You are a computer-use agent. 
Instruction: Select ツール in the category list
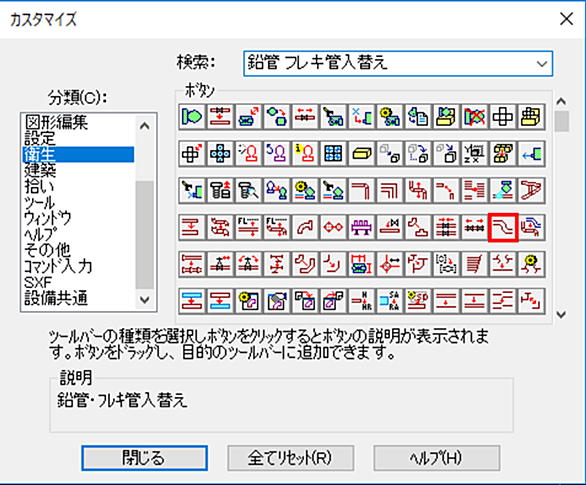(39, 202)
